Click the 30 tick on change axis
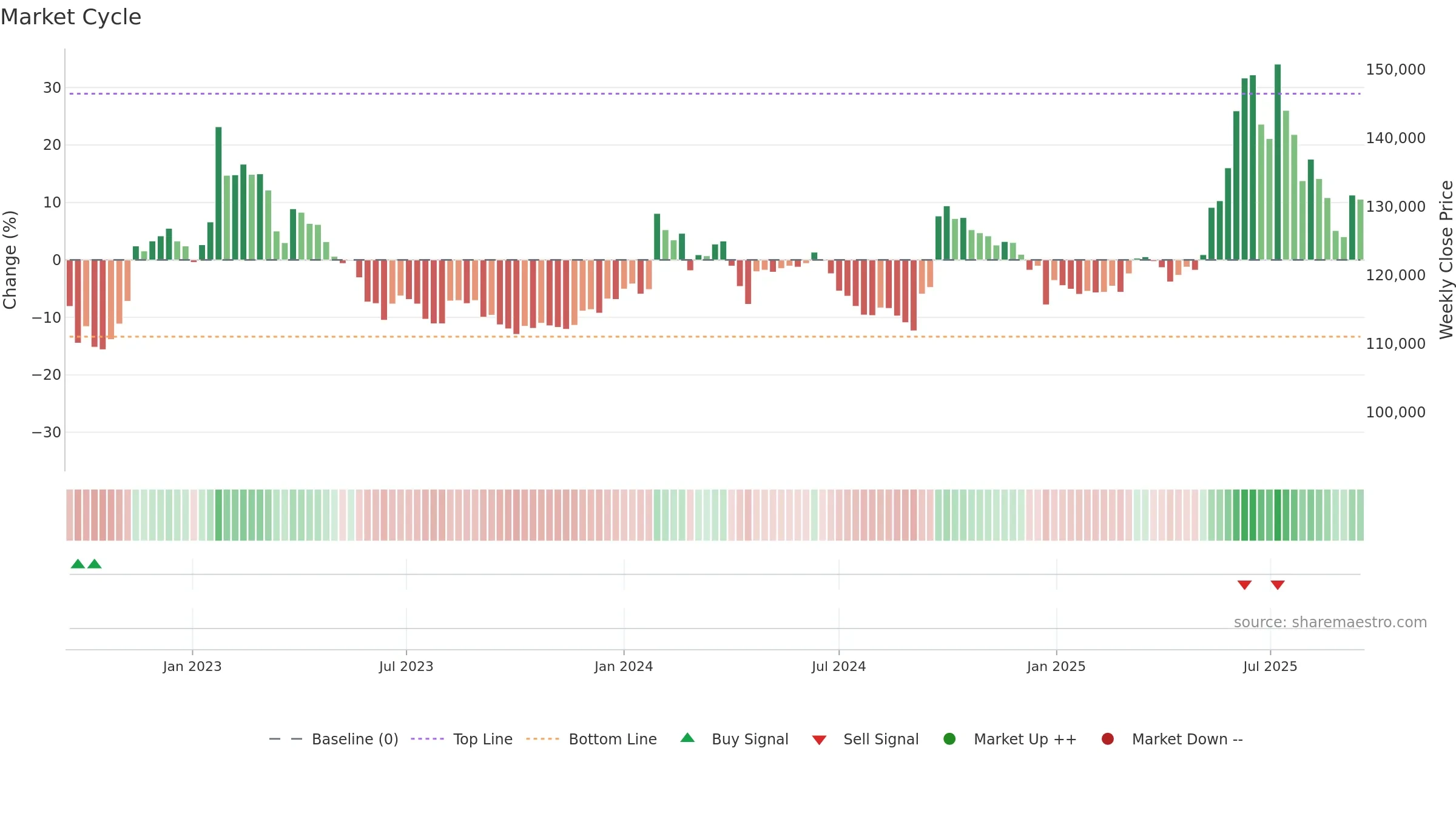The width and height of the screenshot is (1456, 819). point(52,88)
